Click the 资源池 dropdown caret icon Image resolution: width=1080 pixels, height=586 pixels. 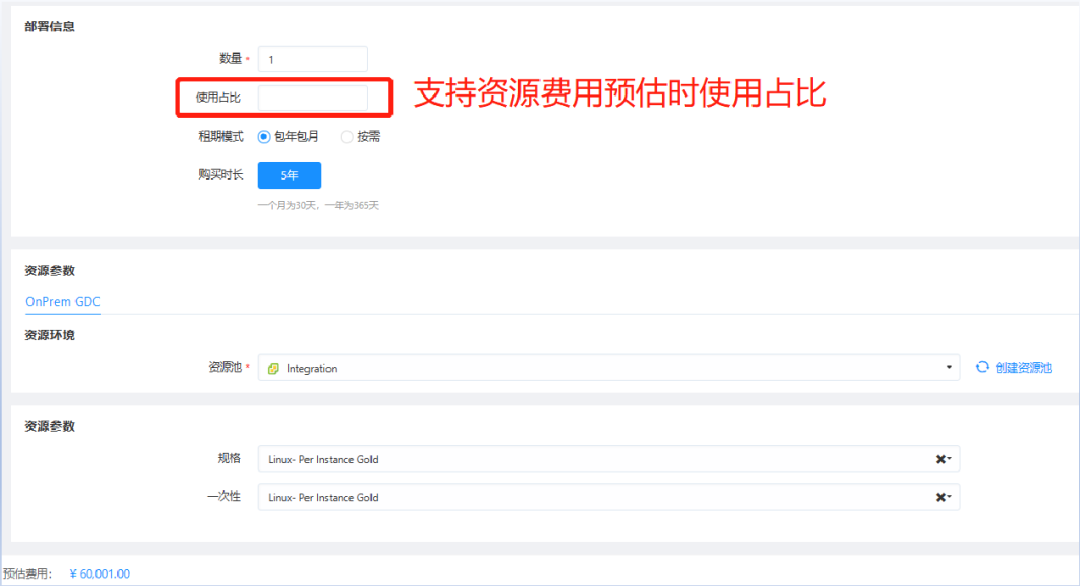[x=950, y=367]
